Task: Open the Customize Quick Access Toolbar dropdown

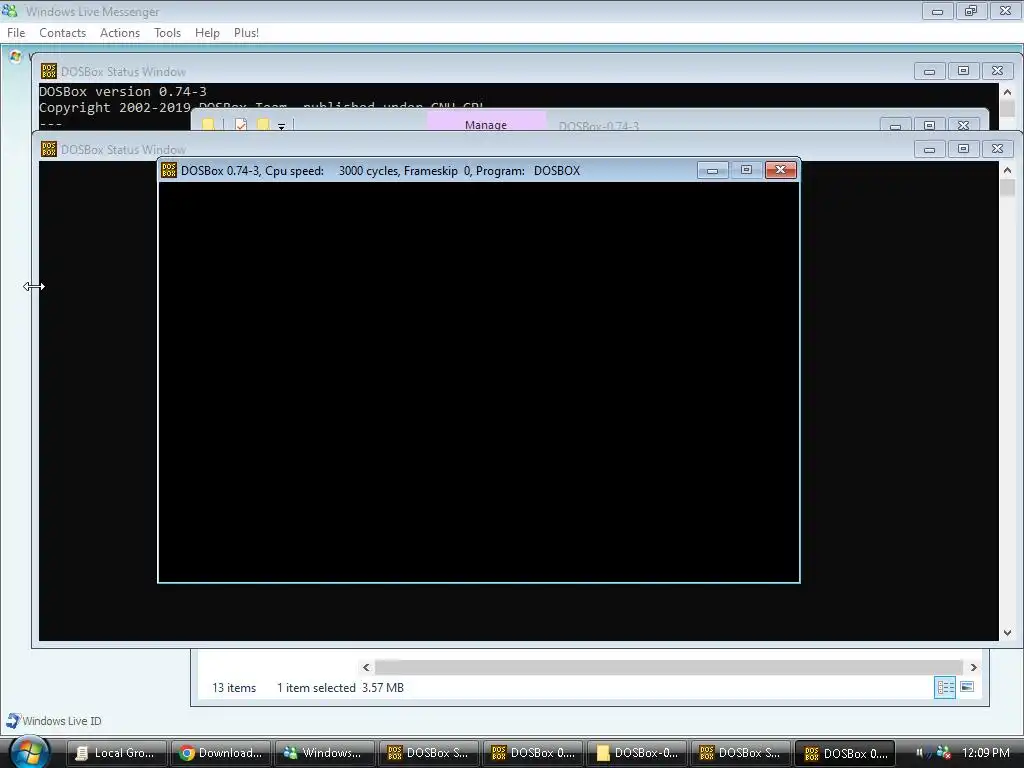Action: tap(281, 126)
